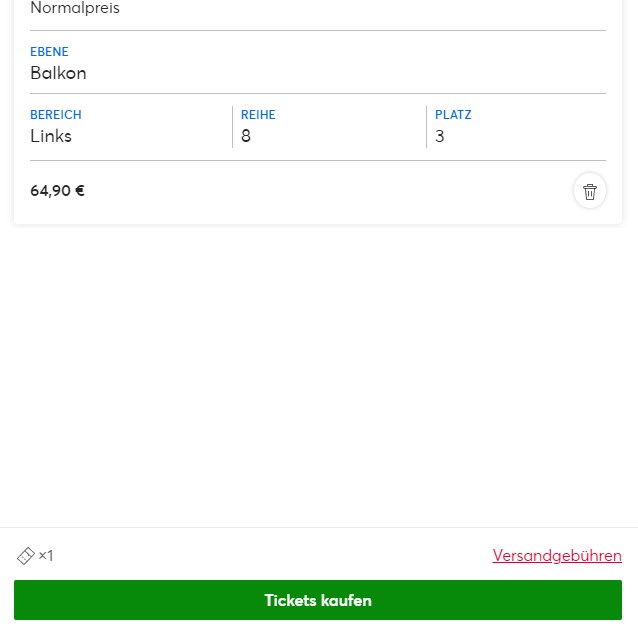Click the divider between Bereich and Reihe
Screen dimensions: 638x629
[232, 127]
